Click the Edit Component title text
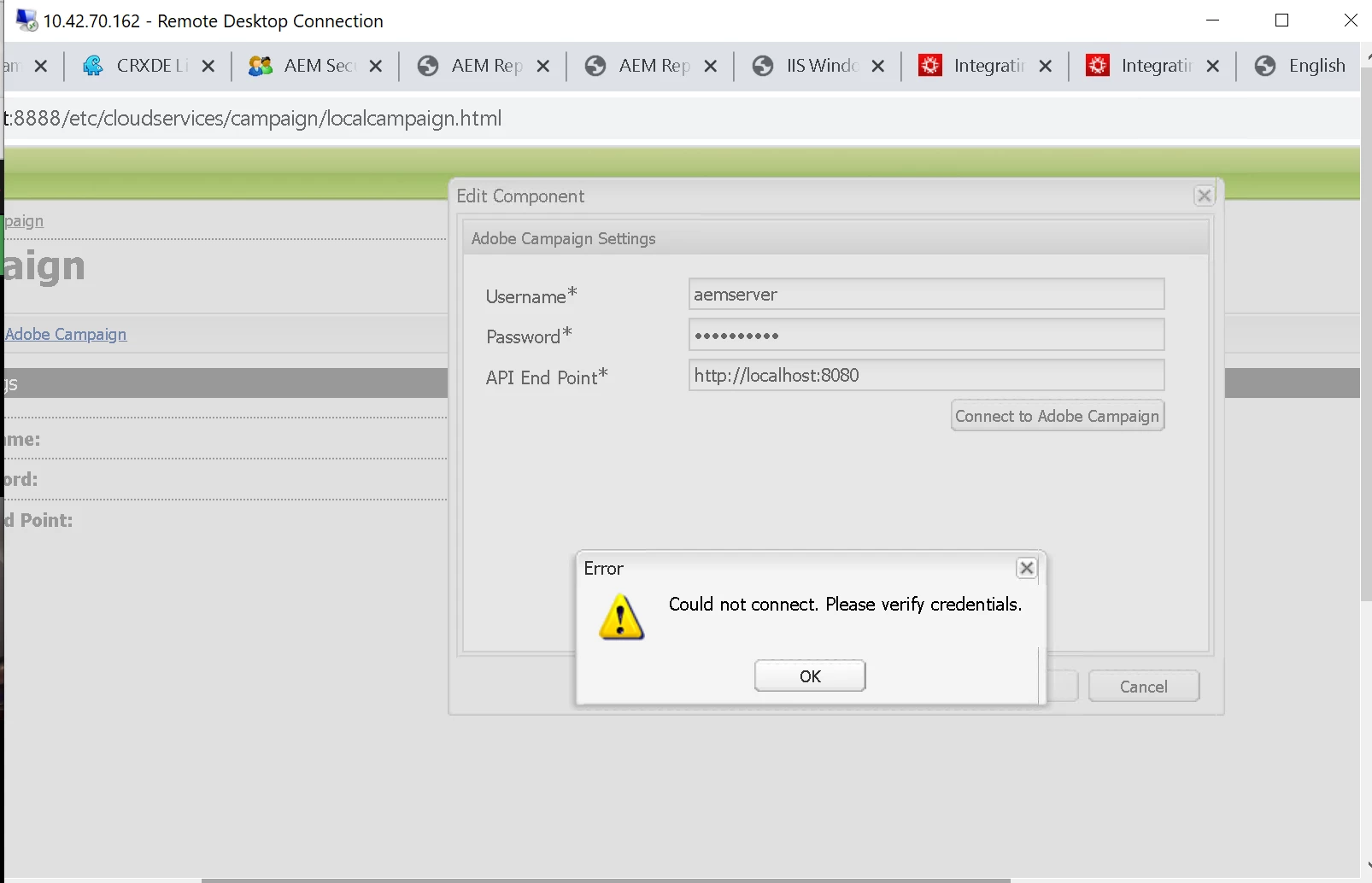Screen dimensions: 1372x883 520,196
